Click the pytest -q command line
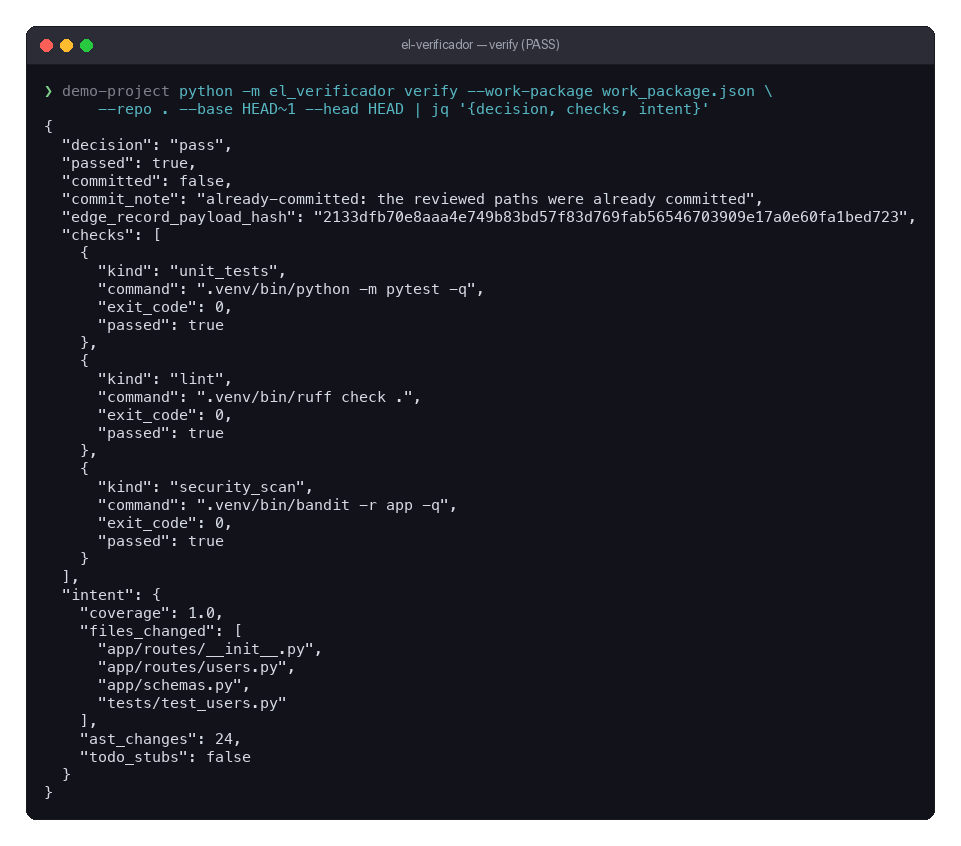Image resolution: width=961 pixels, height=846 pixels. click(291, 289)
